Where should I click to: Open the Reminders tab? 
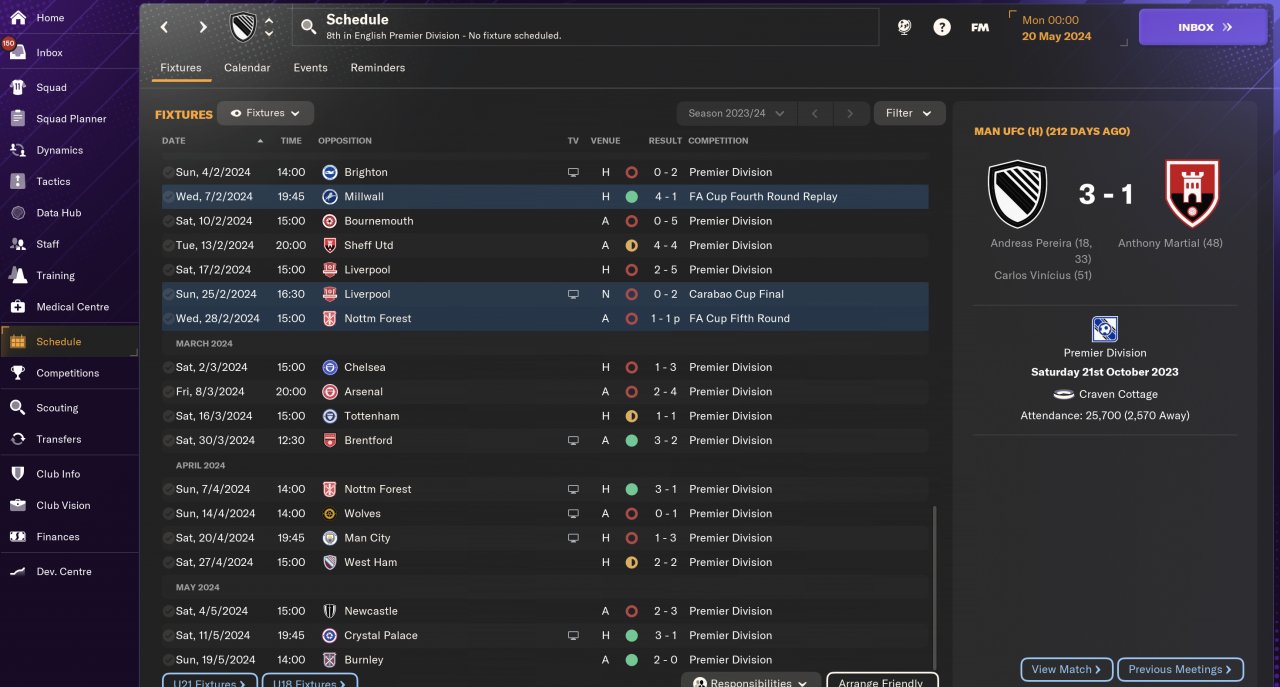click(x=377, y=68)
